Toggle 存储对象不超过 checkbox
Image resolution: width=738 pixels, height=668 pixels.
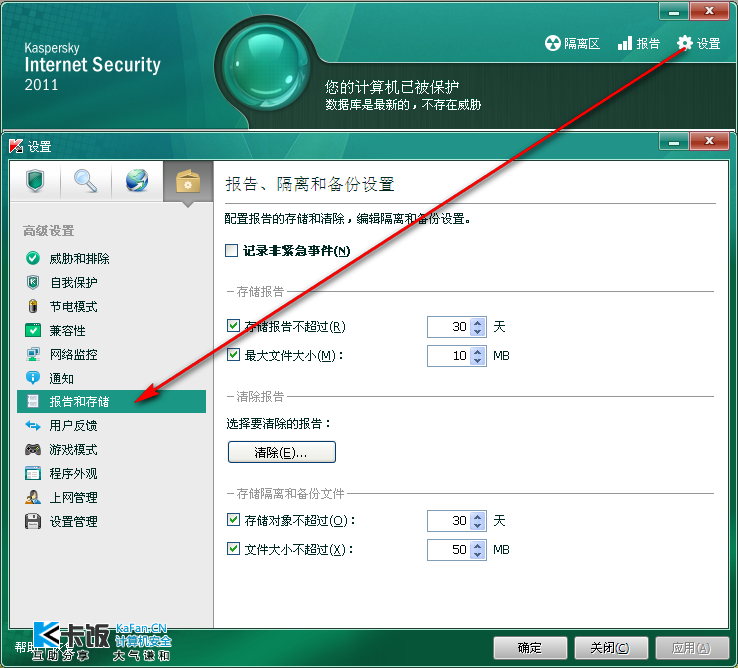(x=233, y=520)
